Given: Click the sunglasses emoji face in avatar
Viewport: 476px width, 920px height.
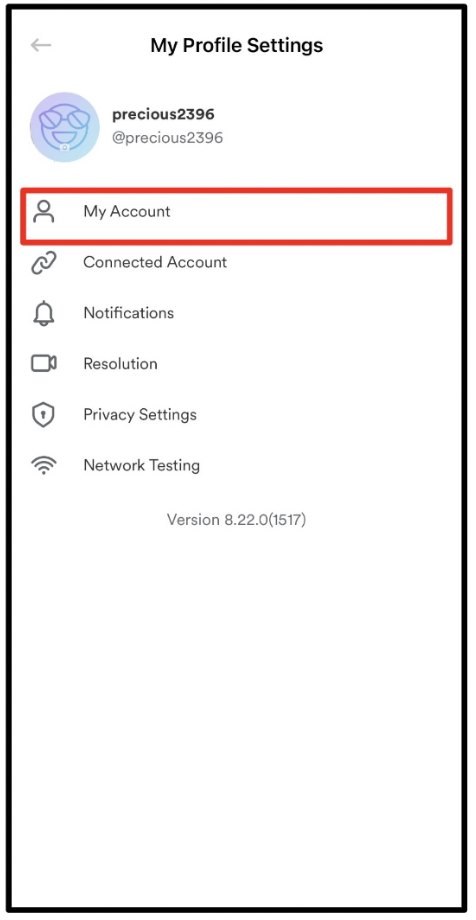Looking at the screenshot, I should [64, 124].
